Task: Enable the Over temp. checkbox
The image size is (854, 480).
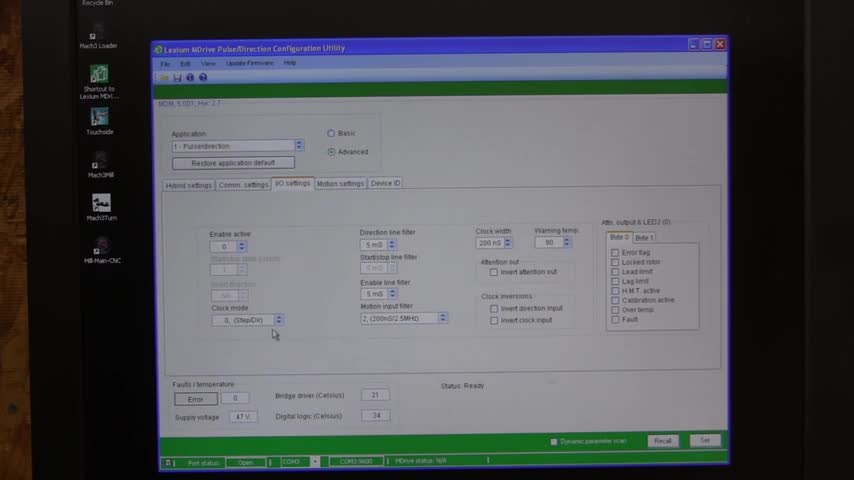Action: (x=615, y=310)
